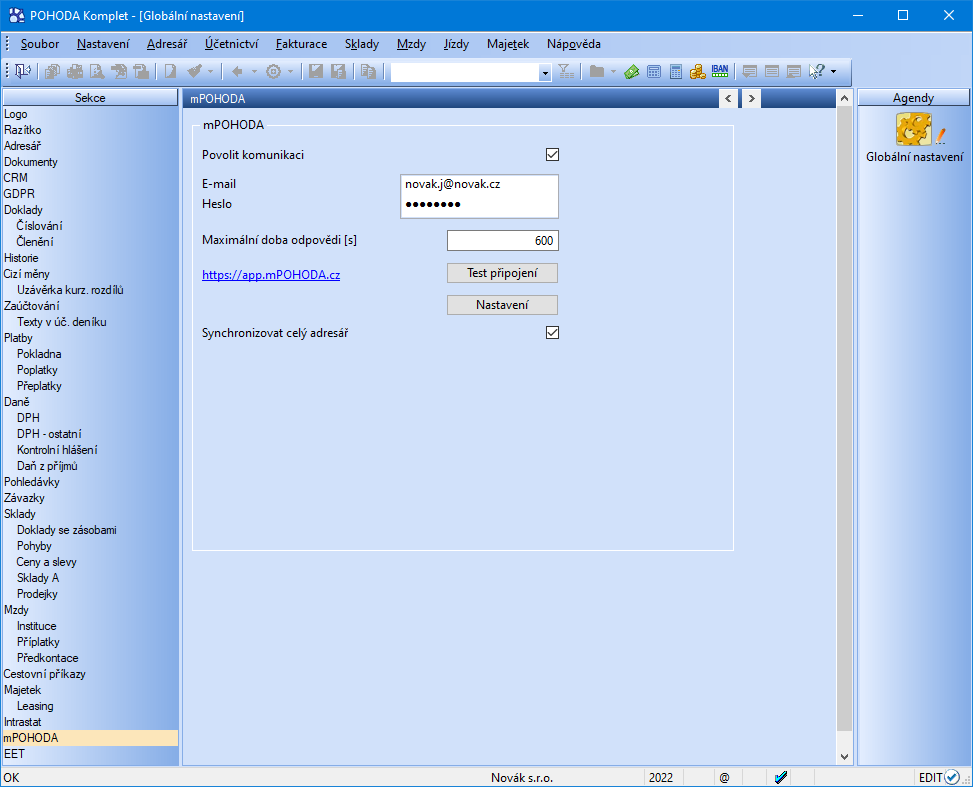Click the green banknotes icon
This screenshot has width=973, height=787.
[x=632, y=71]
